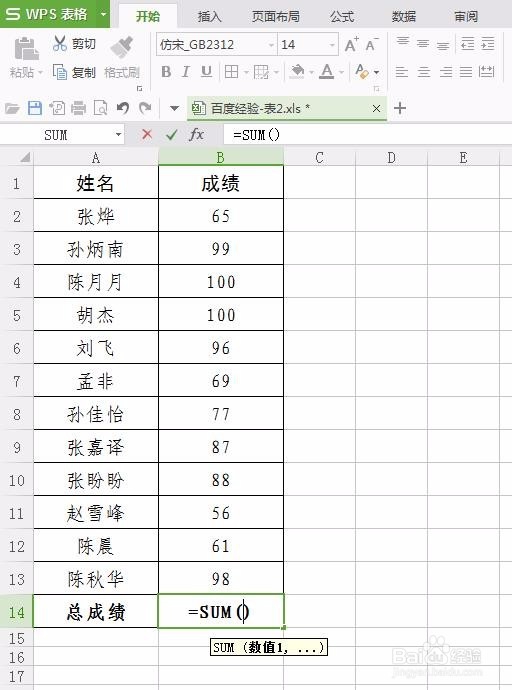Expand the font name dropdown
The width and height of the screenshot is (512, 690).
pyautogui.click(x=271, y=45)
